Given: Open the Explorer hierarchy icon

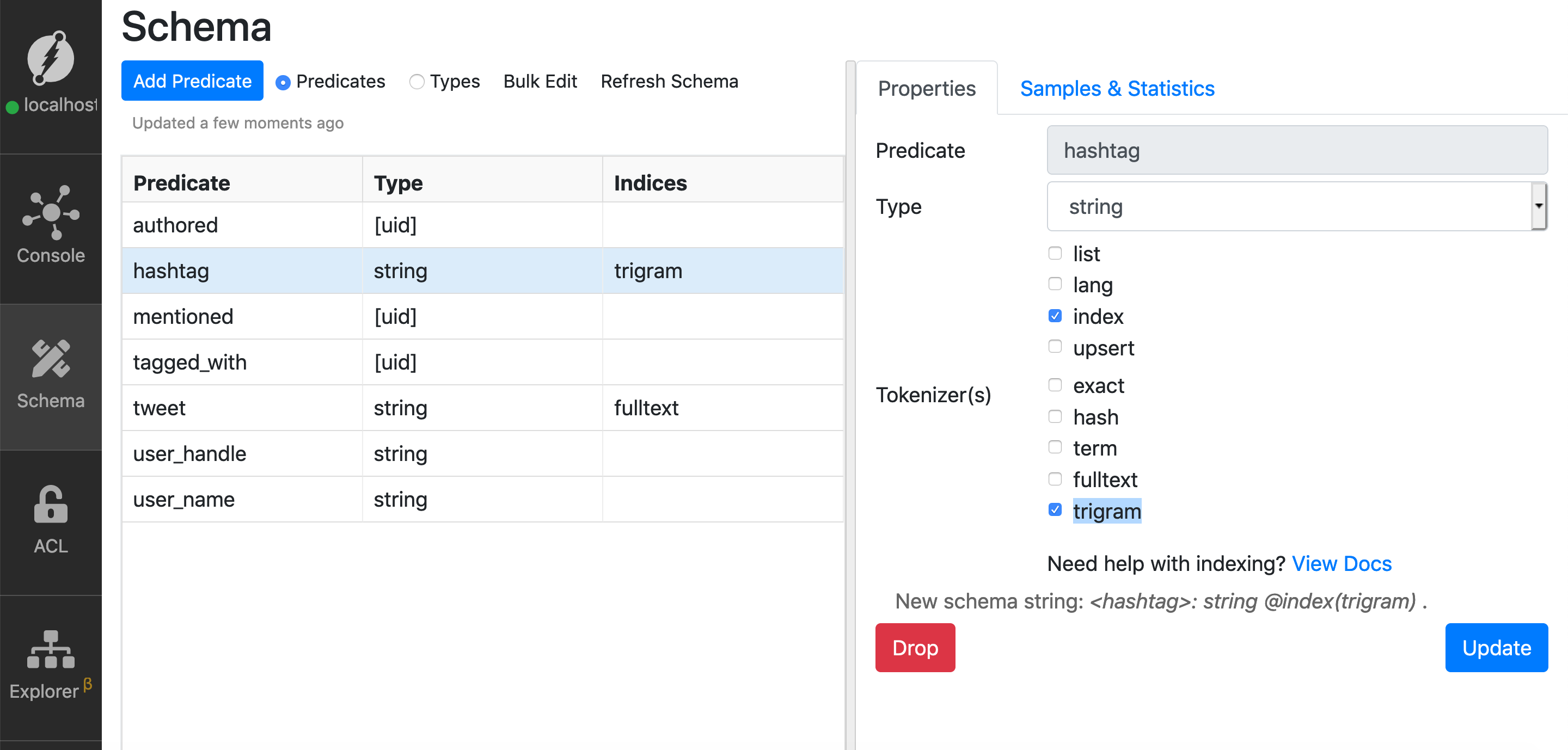Looking at the screenshot, I should [51, 649].
